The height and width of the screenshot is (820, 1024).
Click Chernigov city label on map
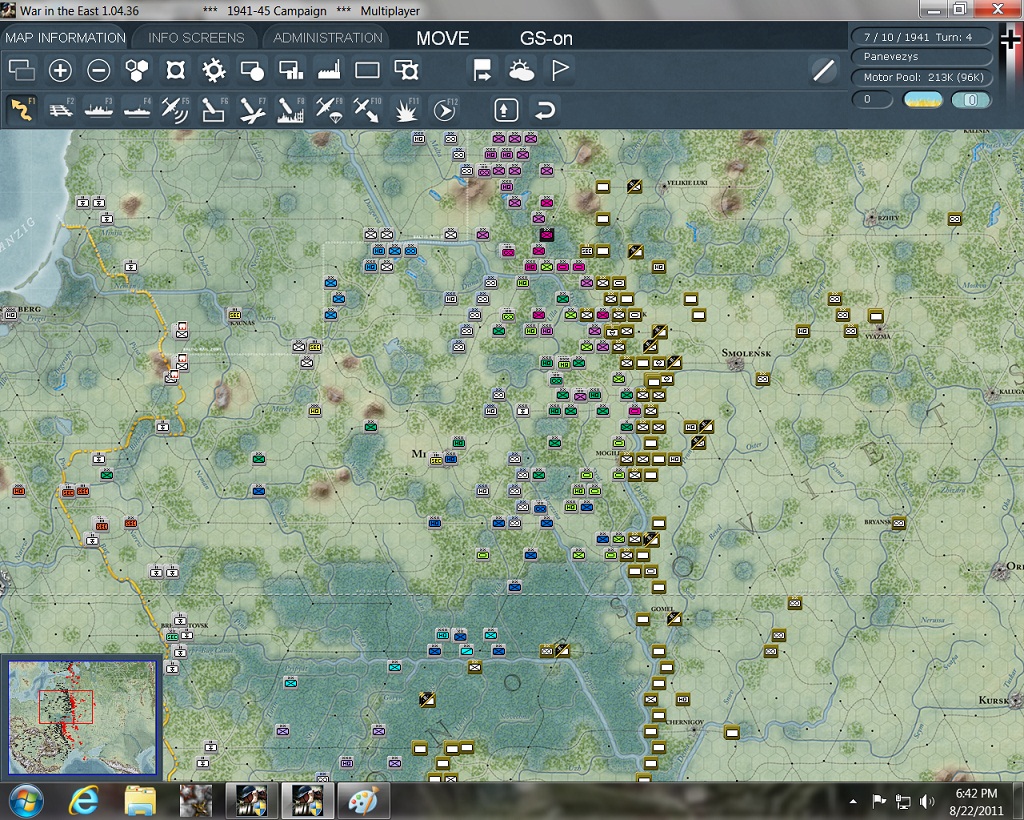coord(684,722)
